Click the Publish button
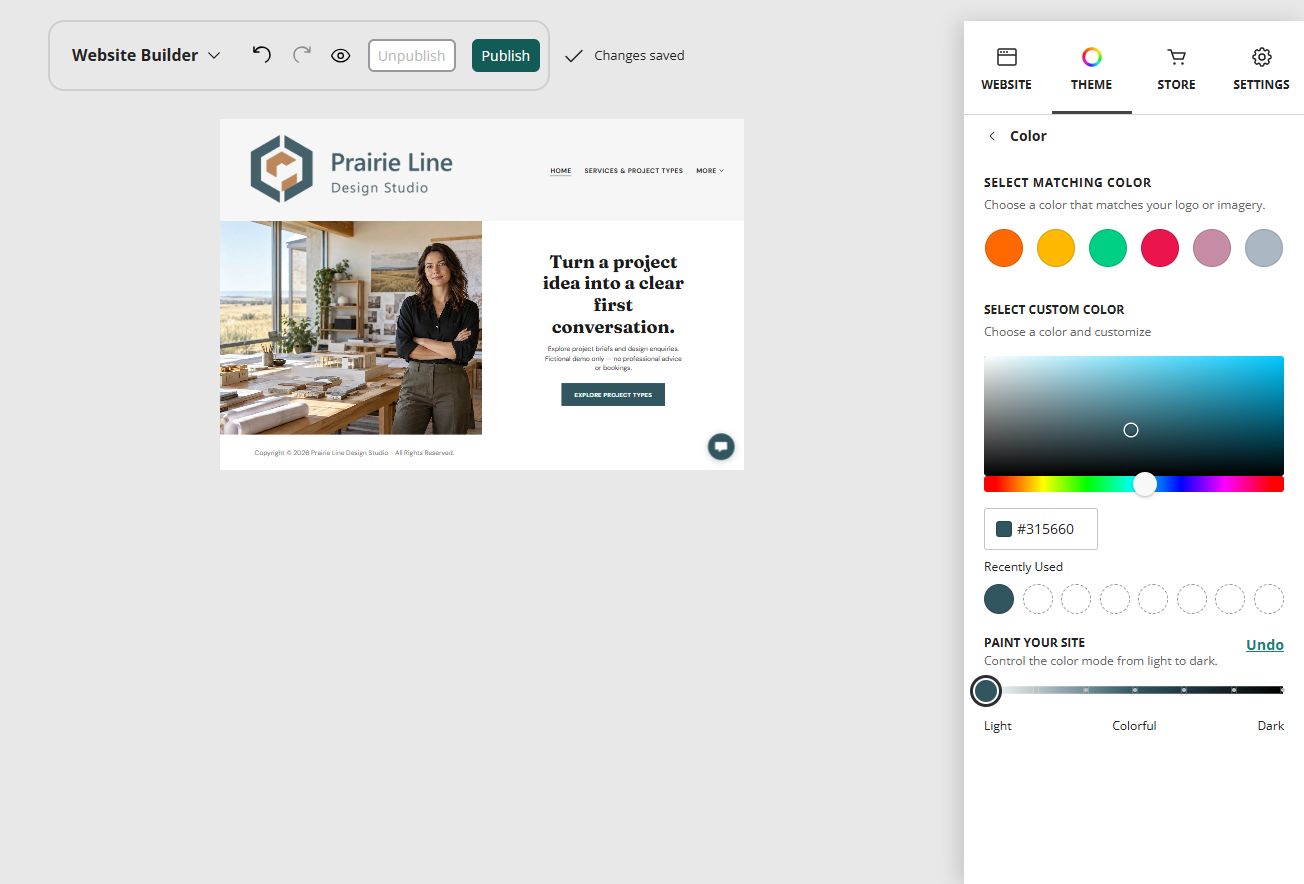The image size is (1304, 884). (506, 56)
